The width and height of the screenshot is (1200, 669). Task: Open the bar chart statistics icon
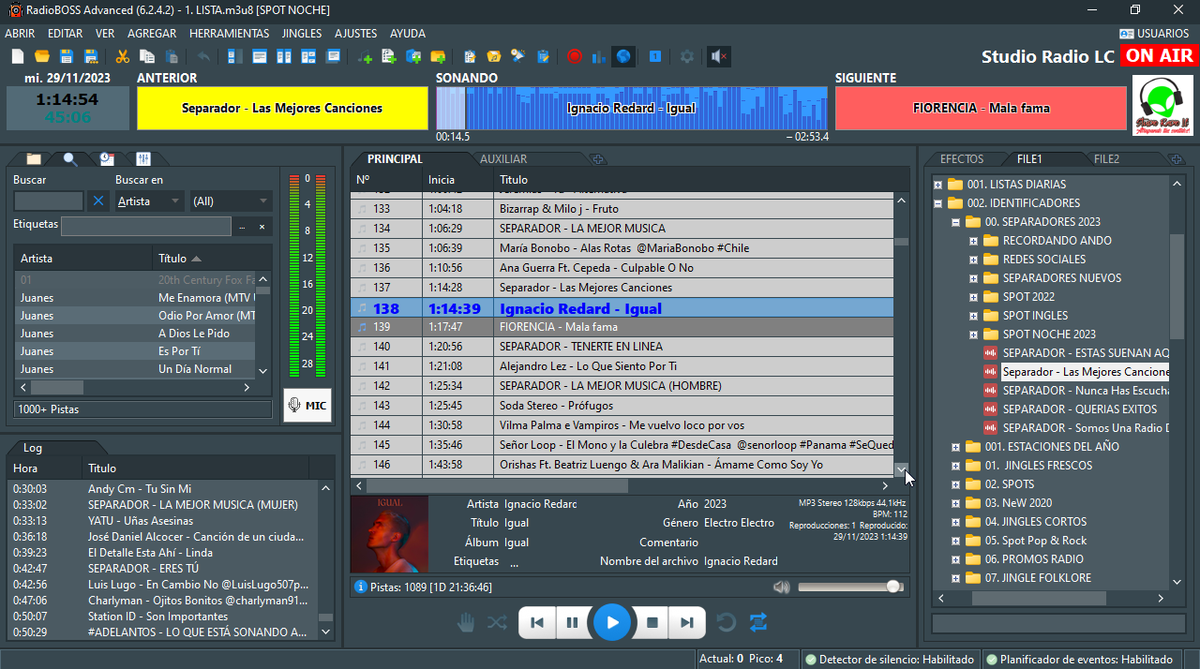click(x=598, y=57)
